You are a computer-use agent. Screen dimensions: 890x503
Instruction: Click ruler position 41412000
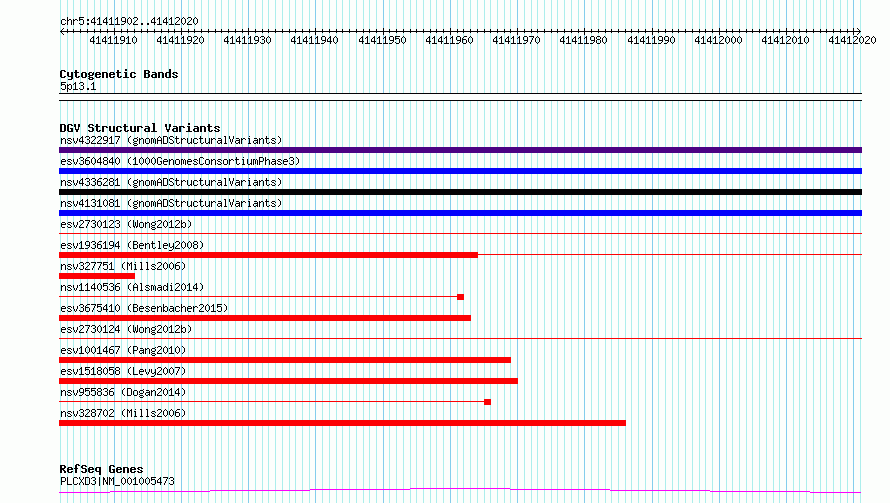pos(718,40)
